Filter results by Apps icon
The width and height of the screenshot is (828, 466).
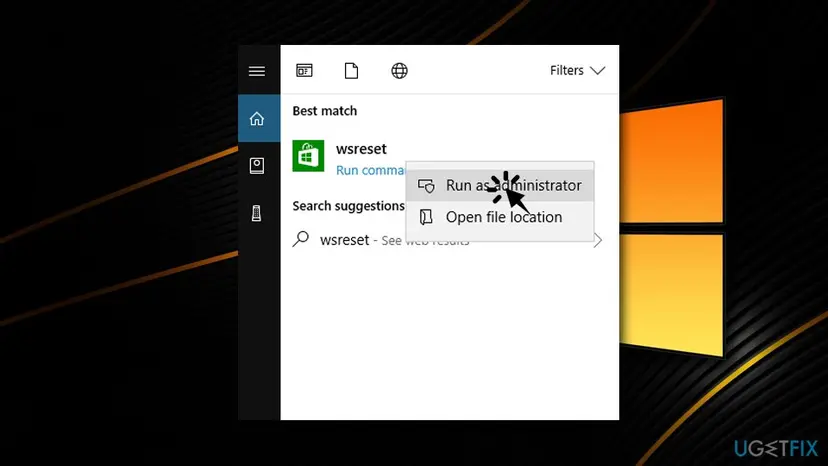304,70
